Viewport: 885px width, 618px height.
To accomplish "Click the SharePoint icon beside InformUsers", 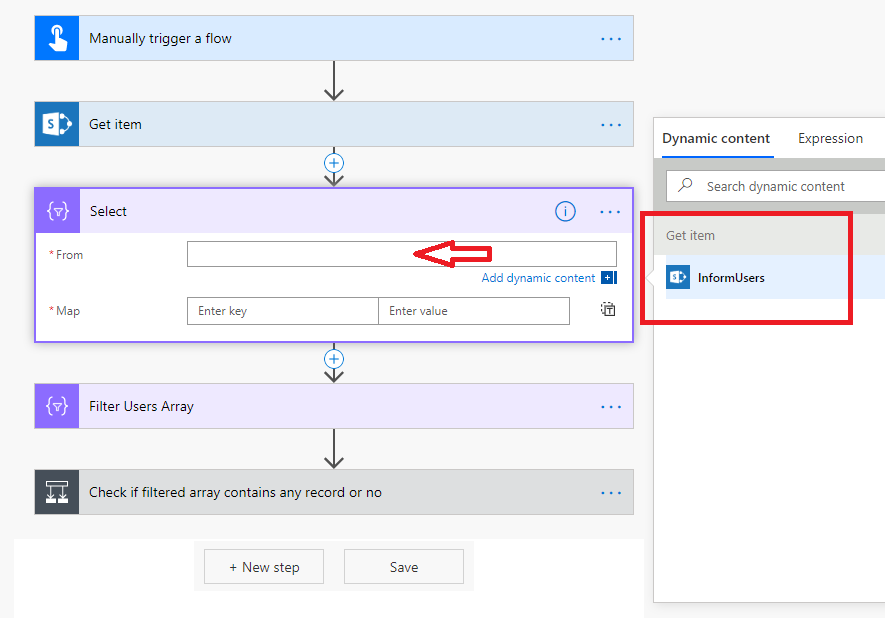I will point(678,277).
